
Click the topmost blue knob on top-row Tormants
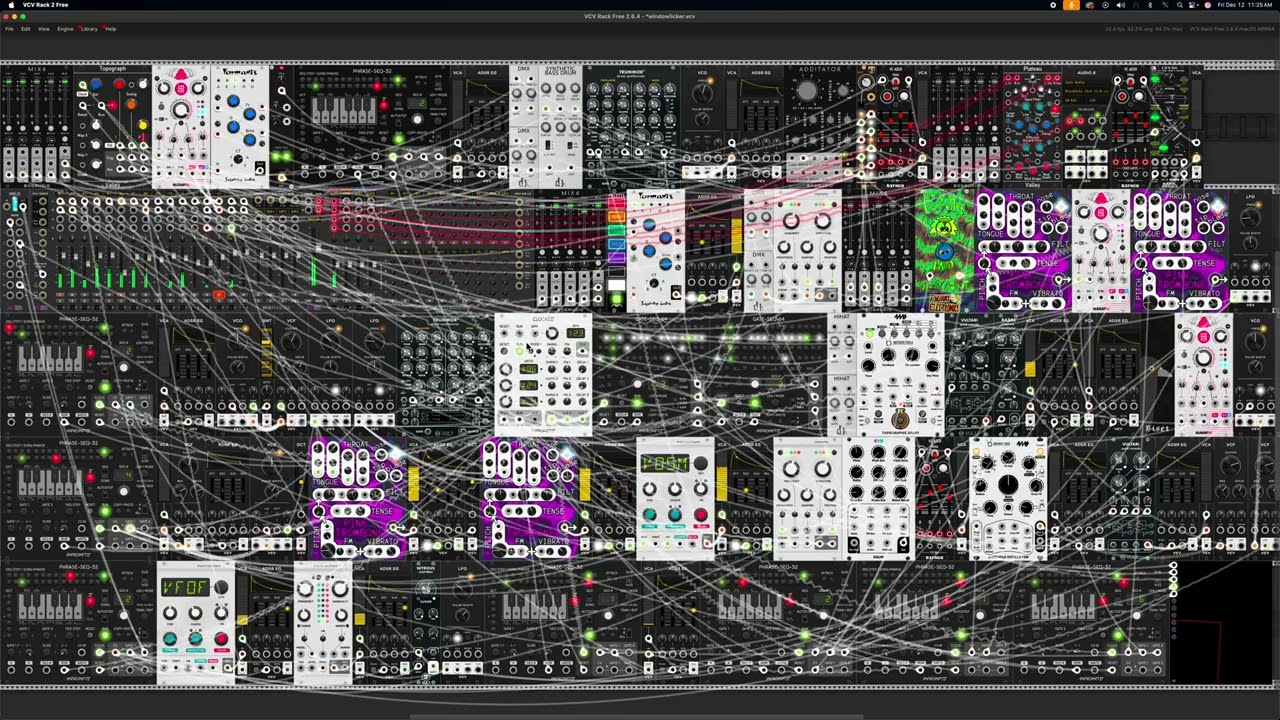click(x=234, y=101)
